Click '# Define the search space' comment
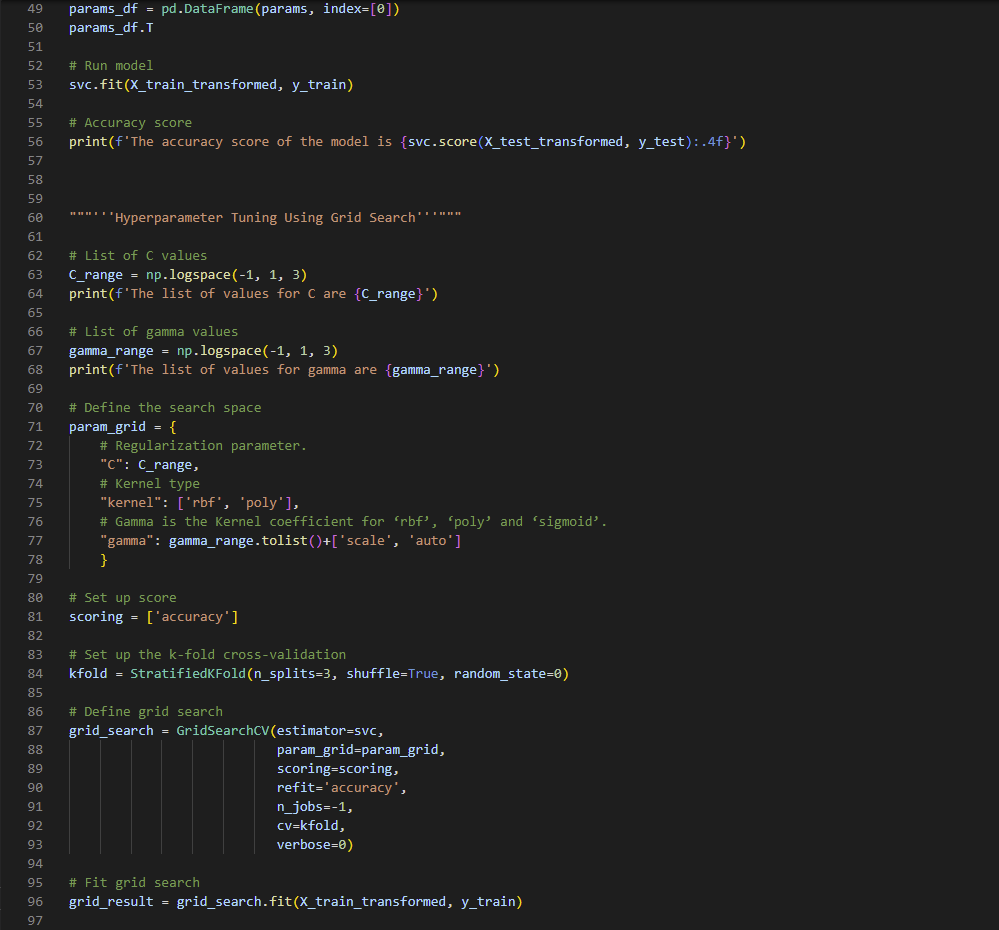The width and height of the screenshot is (999, 930). 165,408
